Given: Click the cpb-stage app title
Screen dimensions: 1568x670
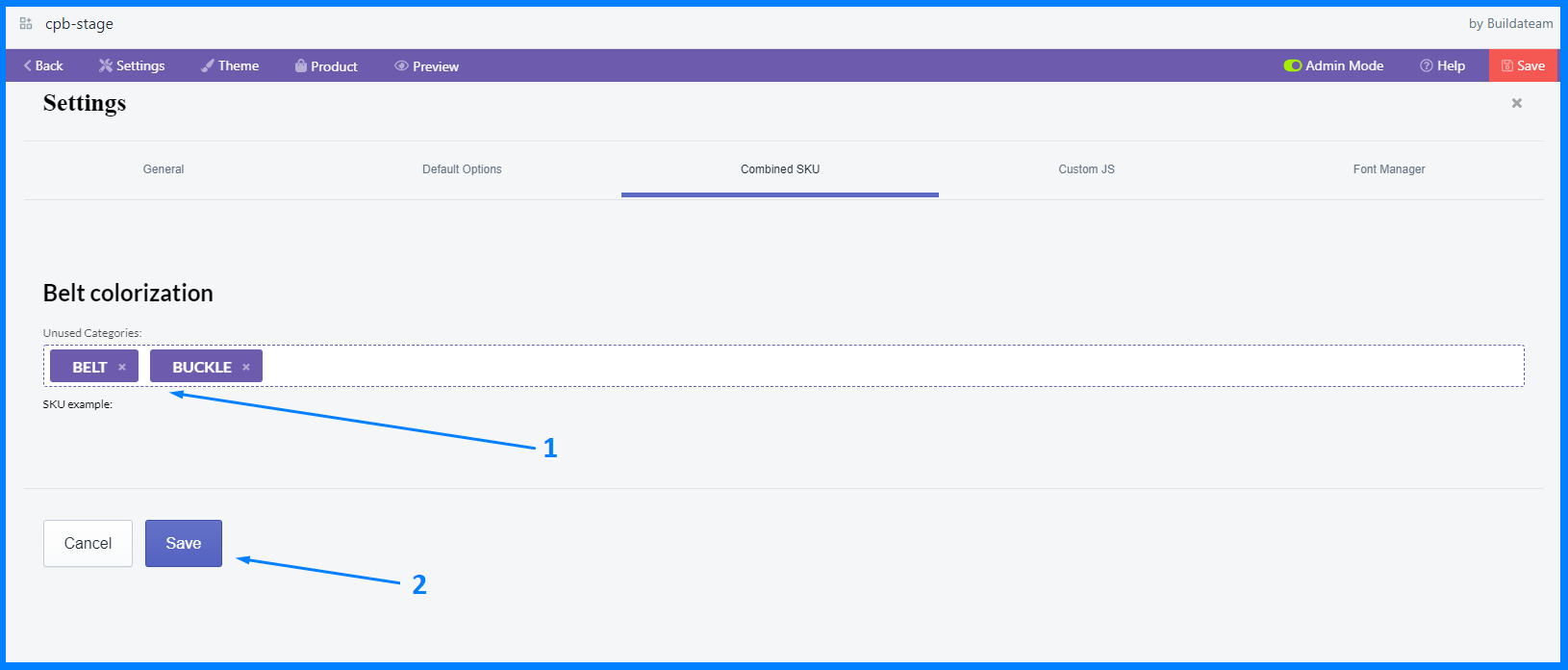Looking at the screenshot, I should pyautogui.click(x=79, y=24).
